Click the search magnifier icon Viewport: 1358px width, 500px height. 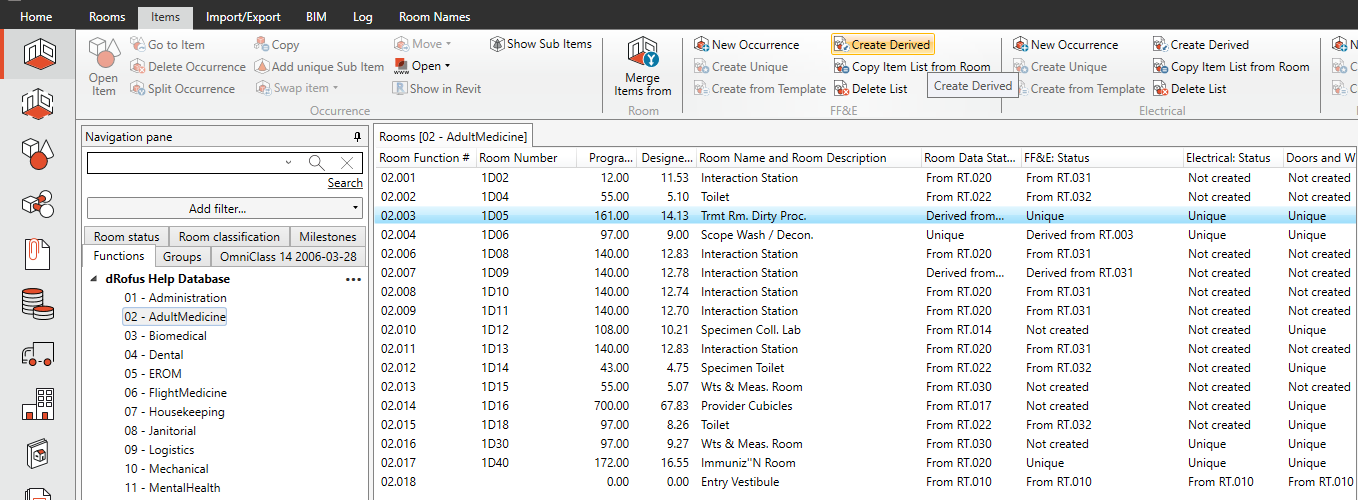pyautogui.click(x=316, y=163)
